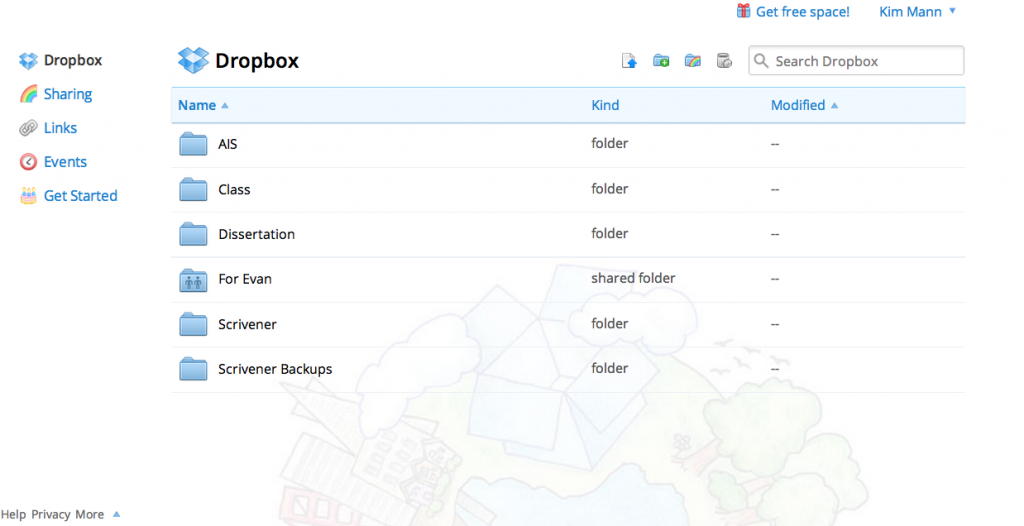Screen dimensions: 1024x526
Task: Sort files by the Modified column header
Action: [798, 105]
